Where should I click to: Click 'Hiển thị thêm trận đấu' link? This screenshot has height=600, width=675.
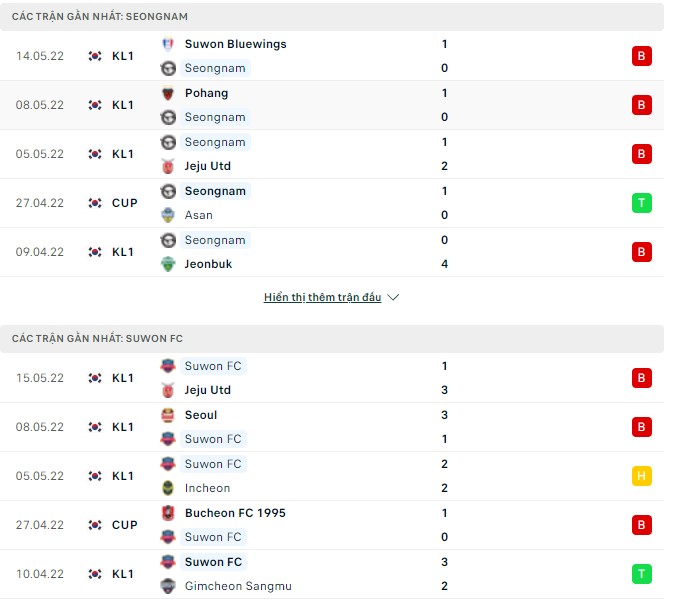pos(322,298)
